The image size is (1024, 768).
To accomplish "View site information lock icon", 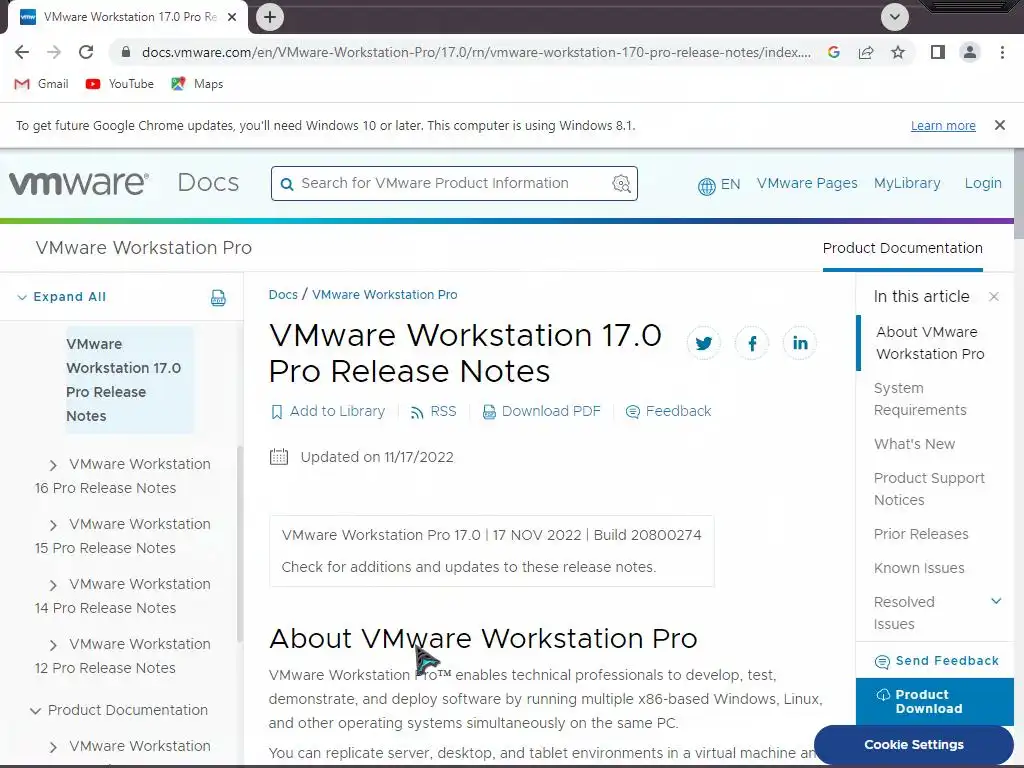I will pos(126,52).
